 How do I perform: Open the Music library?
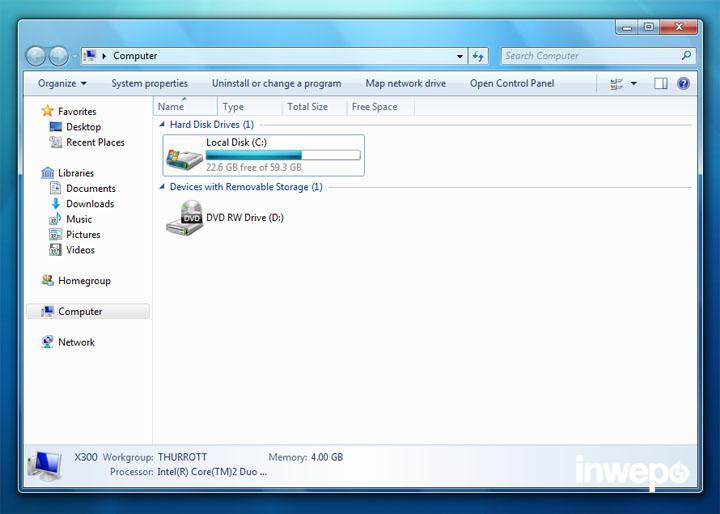(79, 219)
